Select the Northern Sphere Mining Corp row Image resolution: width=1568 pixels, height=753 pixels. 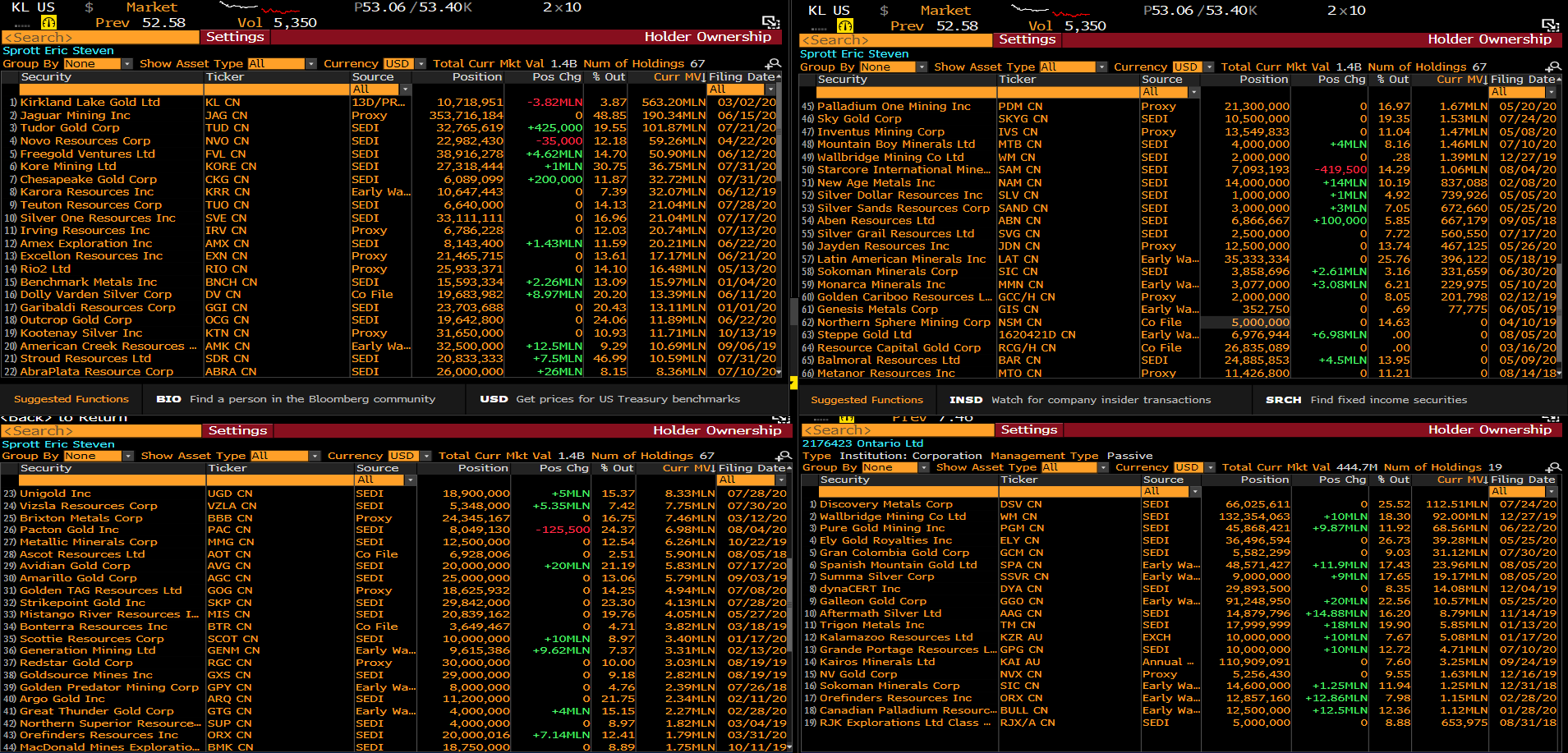[x=1179, y=323]
